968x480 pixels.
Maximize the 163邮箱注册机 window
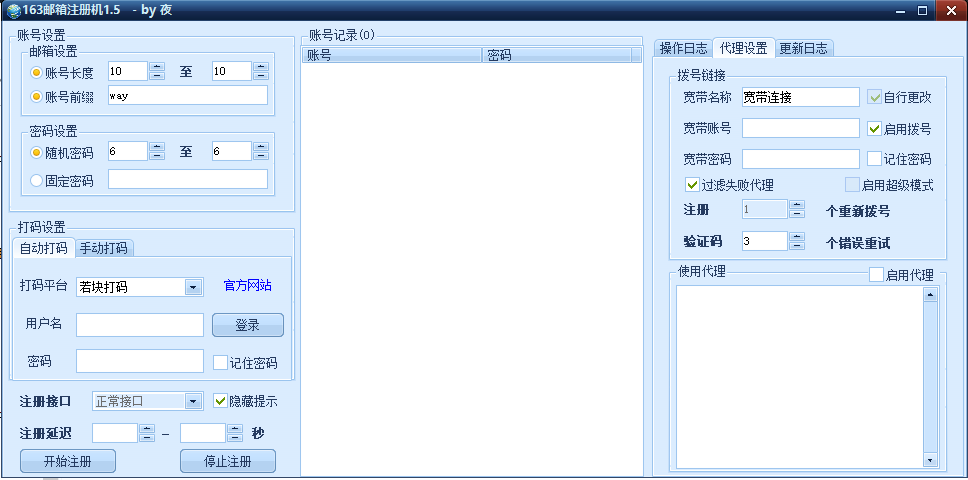click(x=922, y=10)
